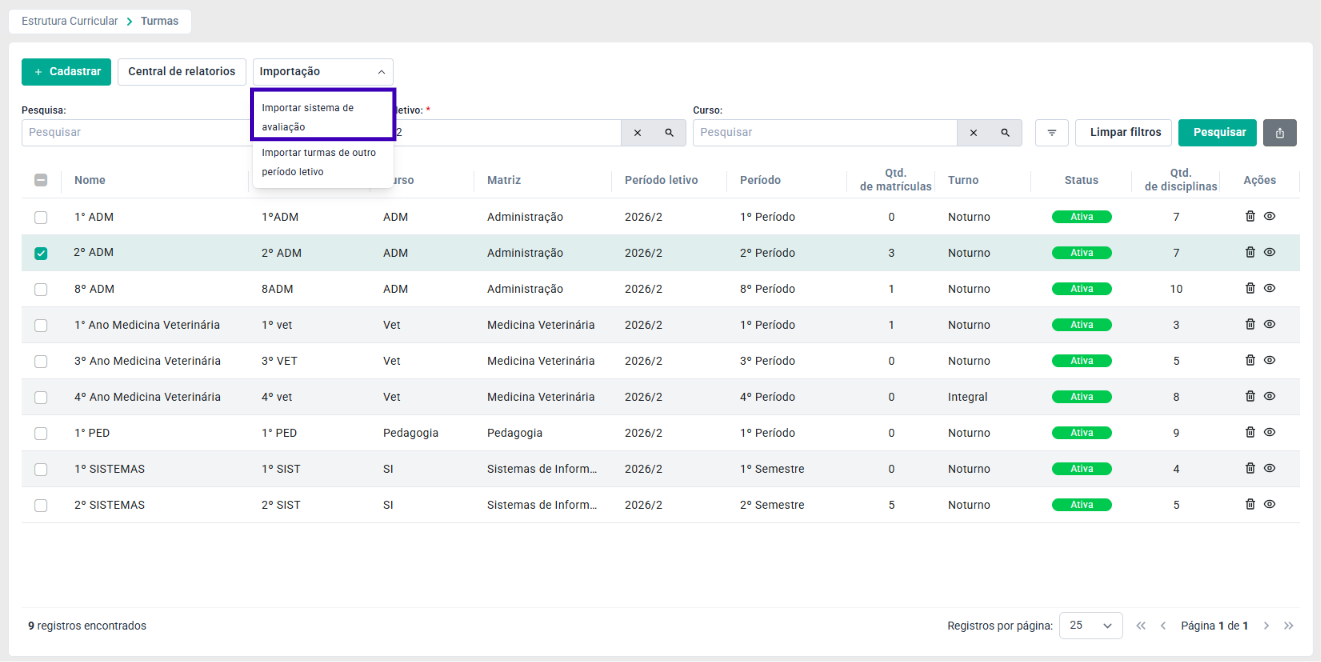Image resolution: width=1321 pixels, height=662 pixels.
Task: Clear the Curso field with X icon
Action: tap(973, 132)
